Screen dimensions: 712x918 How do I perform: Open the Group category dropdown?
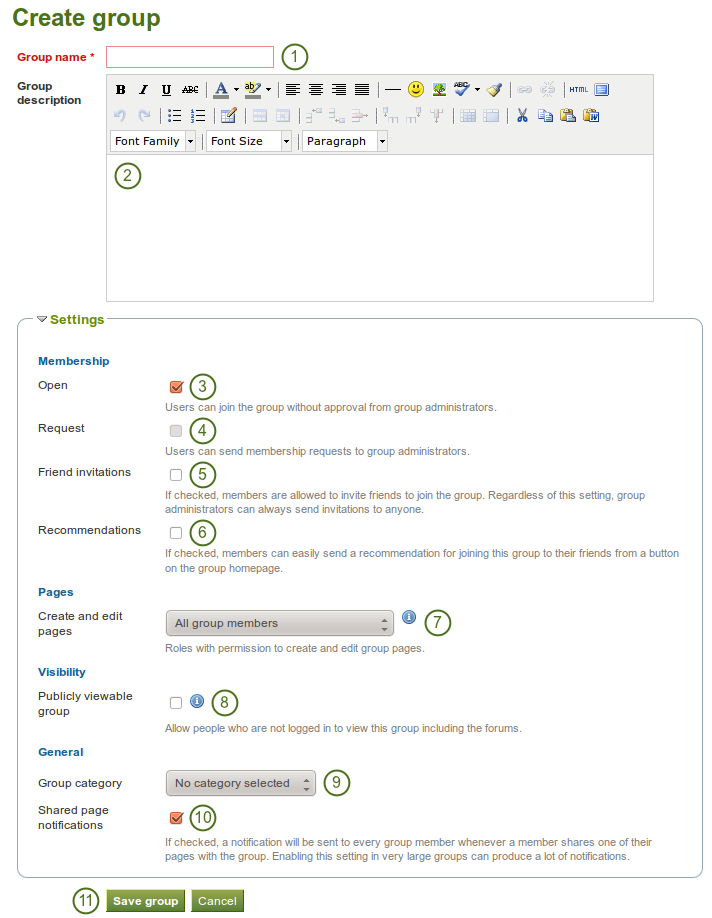pos(240,783)
